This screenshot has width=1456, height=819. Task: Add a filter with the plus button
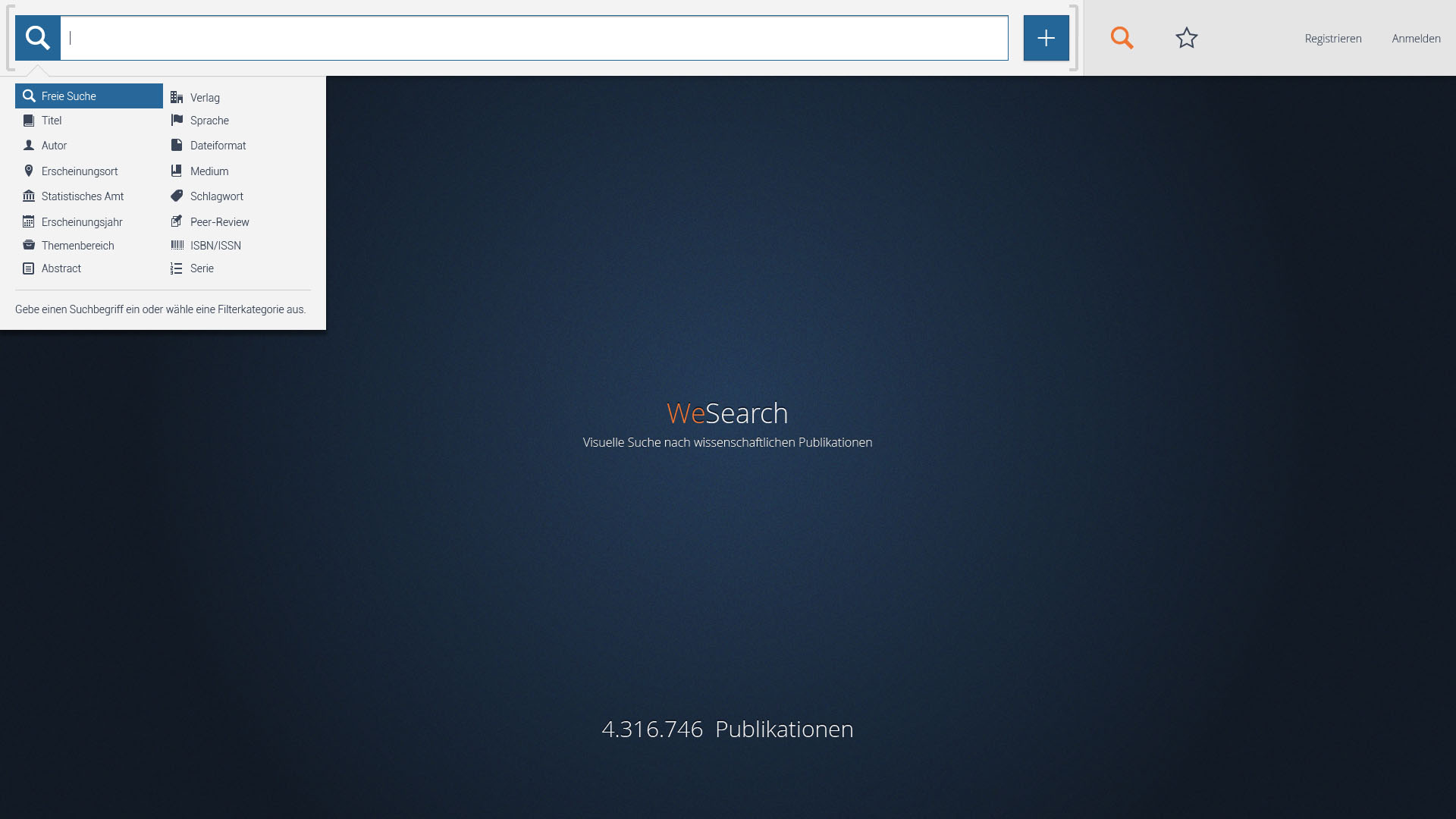pos(1046,38)
